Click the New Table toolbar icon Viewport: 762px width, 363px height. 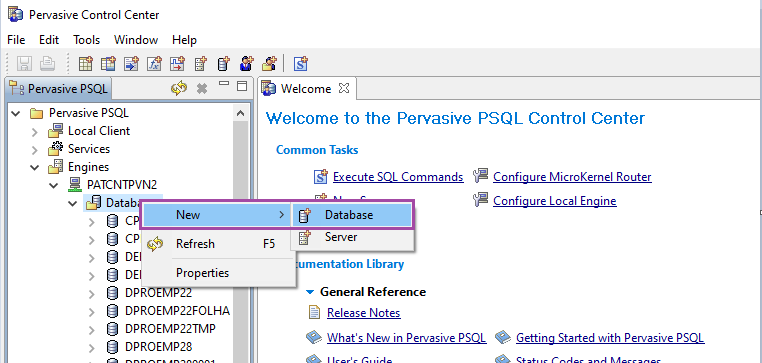tap(86, 63)
